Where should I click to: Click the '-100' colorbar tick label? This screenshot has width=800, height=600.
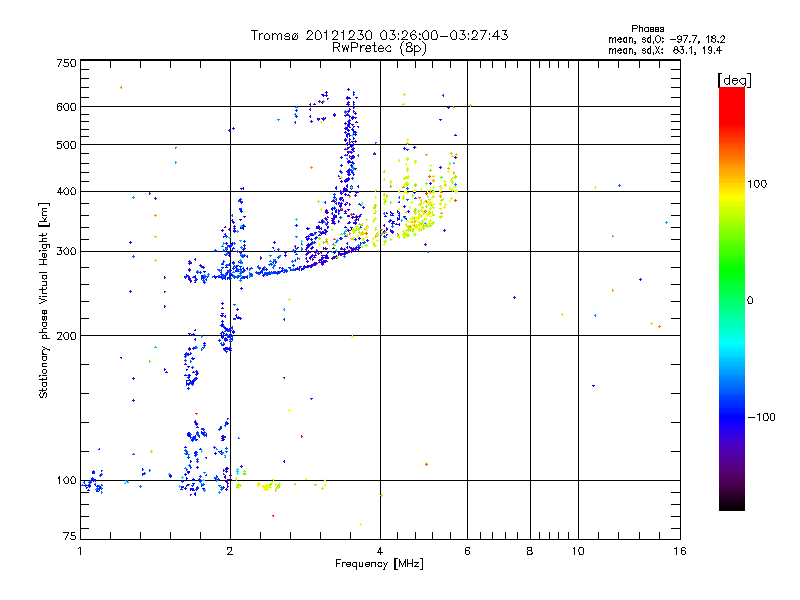click(761, 417)
